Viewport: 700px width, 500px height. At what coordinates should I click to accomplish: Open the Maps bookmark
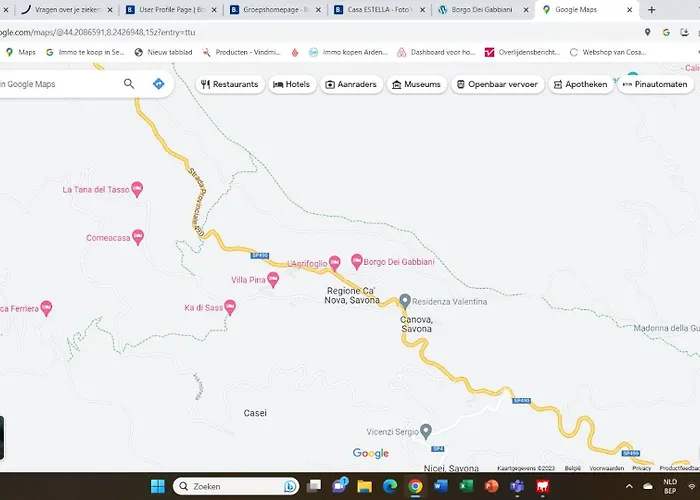pyautogui.click(x=21, y=52)
